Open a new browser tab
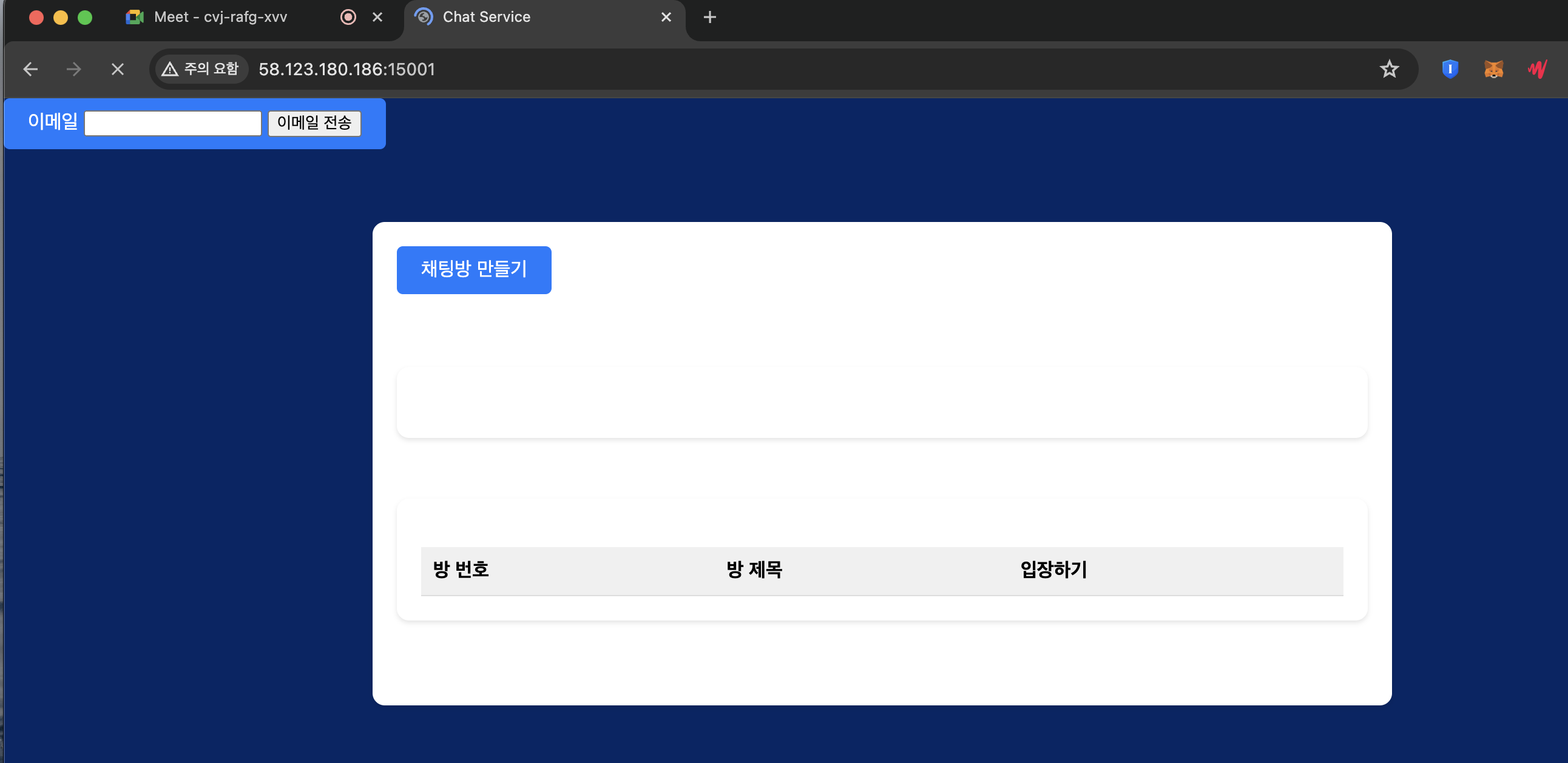1568x763 pixels. (x=709, y=17)
